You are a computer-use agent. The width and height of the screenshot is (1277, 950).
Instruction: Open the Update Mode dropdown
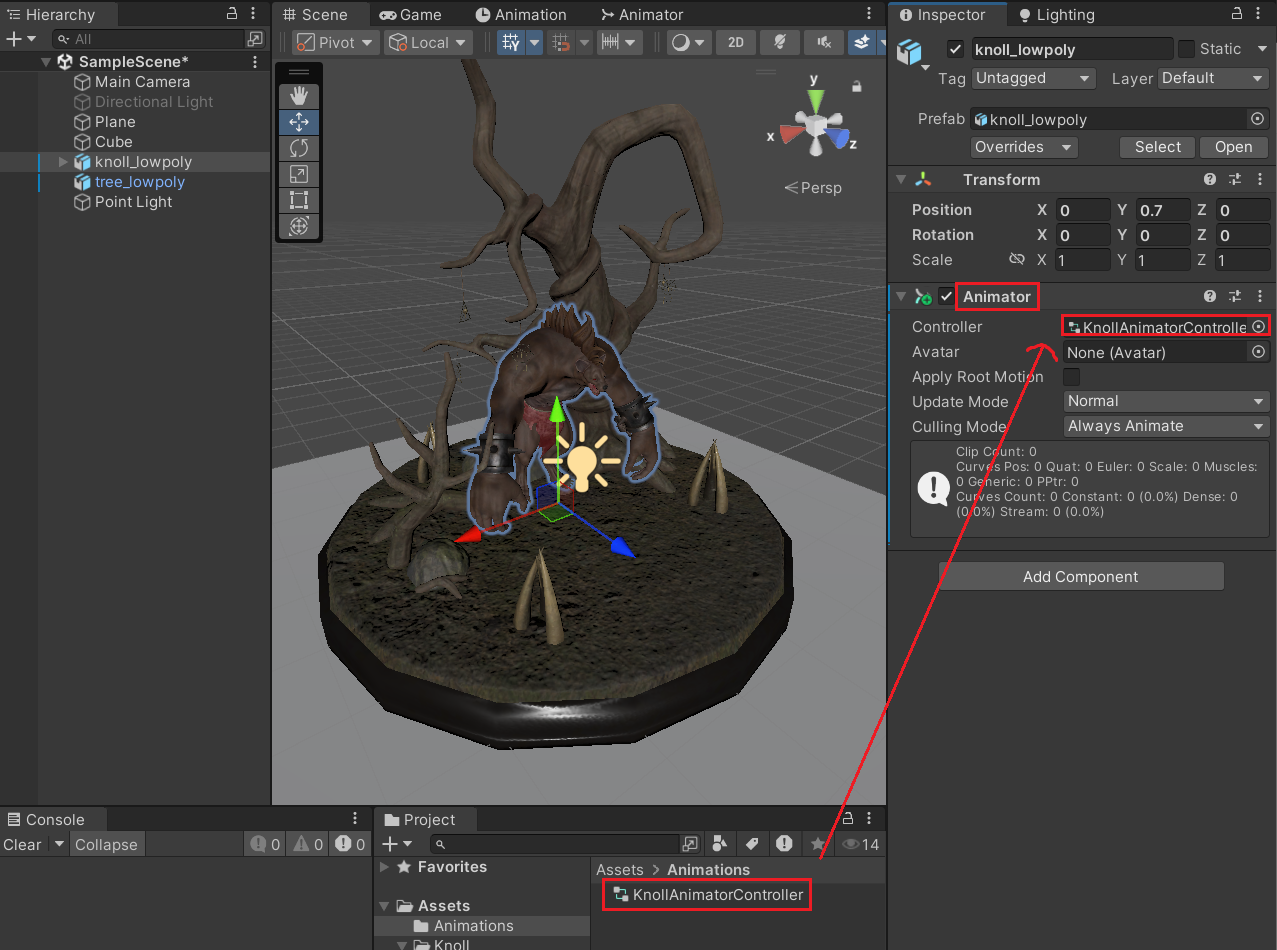point(1166,401)
